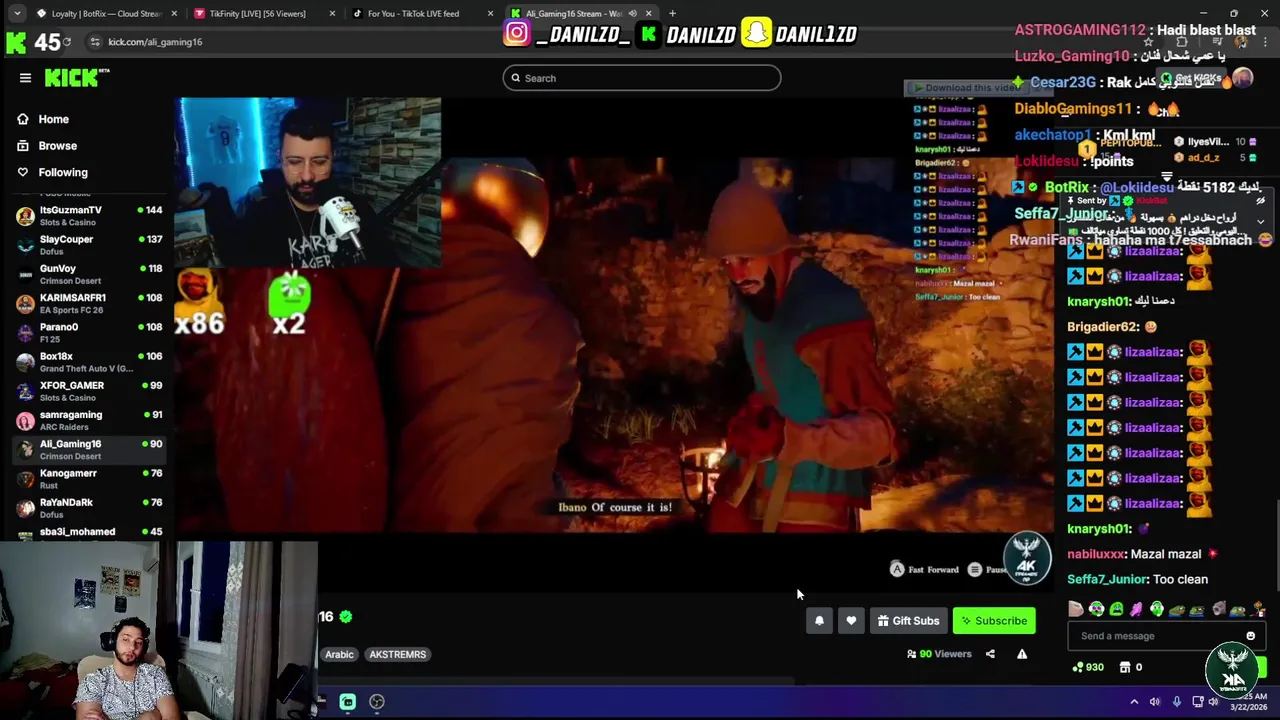Open the round gray taskbar app
This screenshot has height=720, width=1280.
377,702
